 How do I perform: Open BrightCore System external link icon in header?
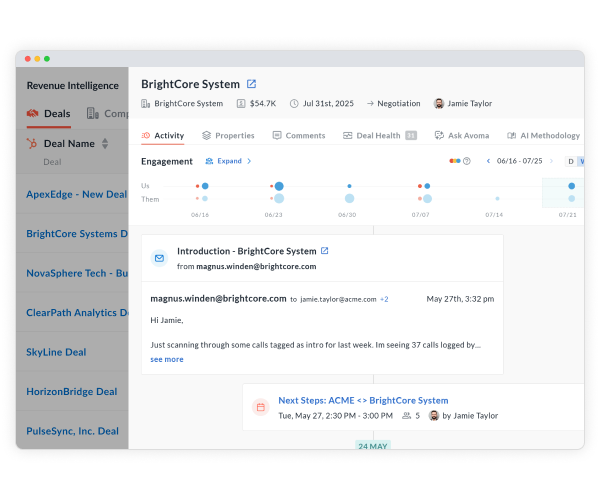coord(251,84)
